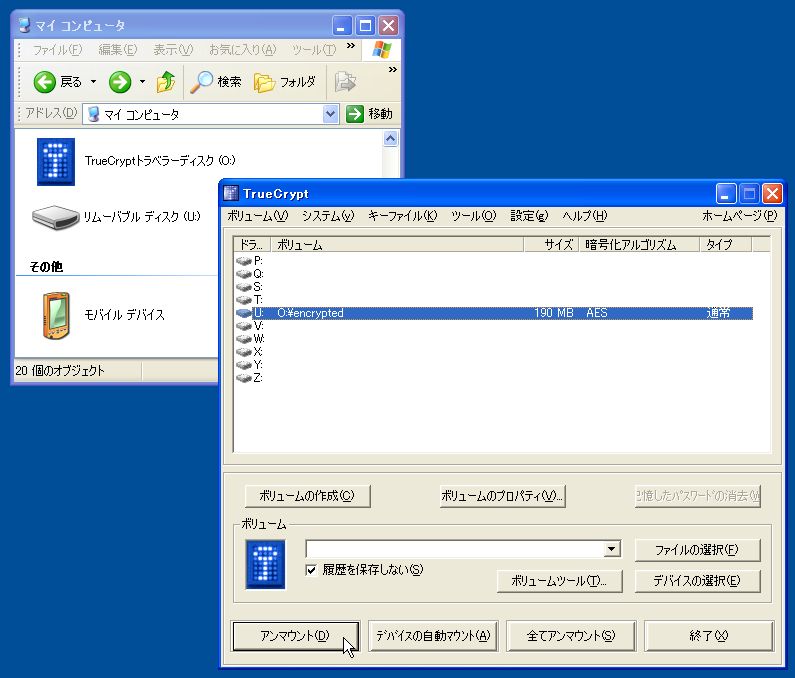Click the 全てアンマウント(S) button
This screenshot has width=795, height=678.
(x=571, y=635)
